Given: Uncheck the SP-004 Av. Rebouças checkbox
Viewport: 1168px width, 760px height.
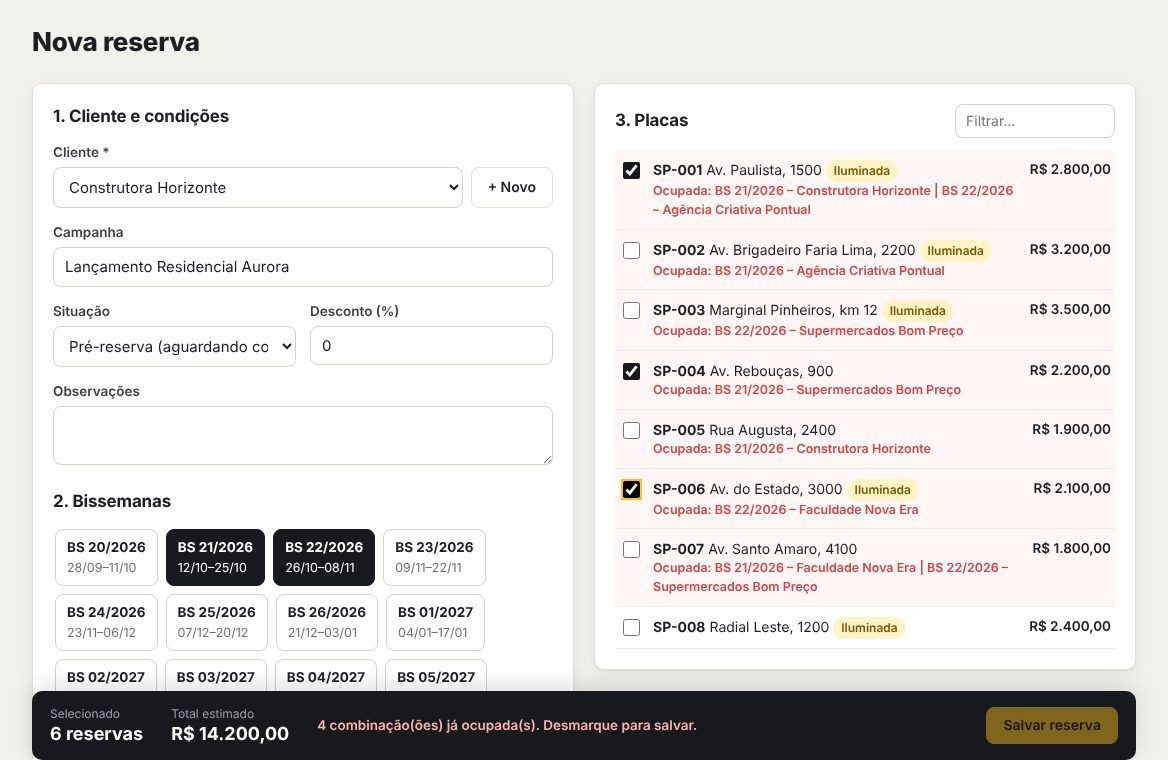Looking at the screenshot, I should click(631, 371).
